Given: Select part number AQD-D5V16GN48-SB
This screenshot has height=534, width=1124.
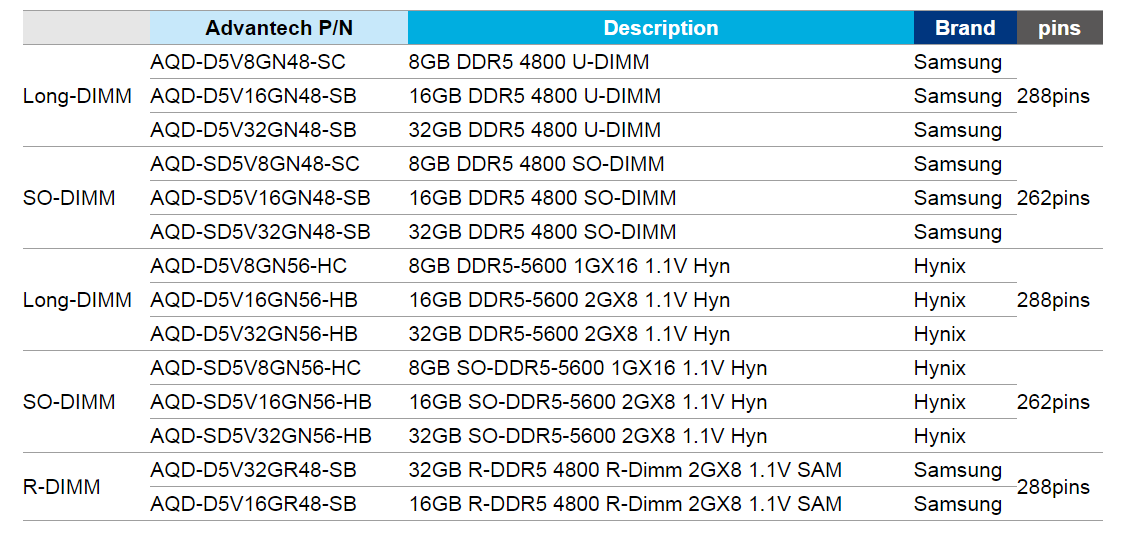Looking at the screenshot, I should pos(254,96).
